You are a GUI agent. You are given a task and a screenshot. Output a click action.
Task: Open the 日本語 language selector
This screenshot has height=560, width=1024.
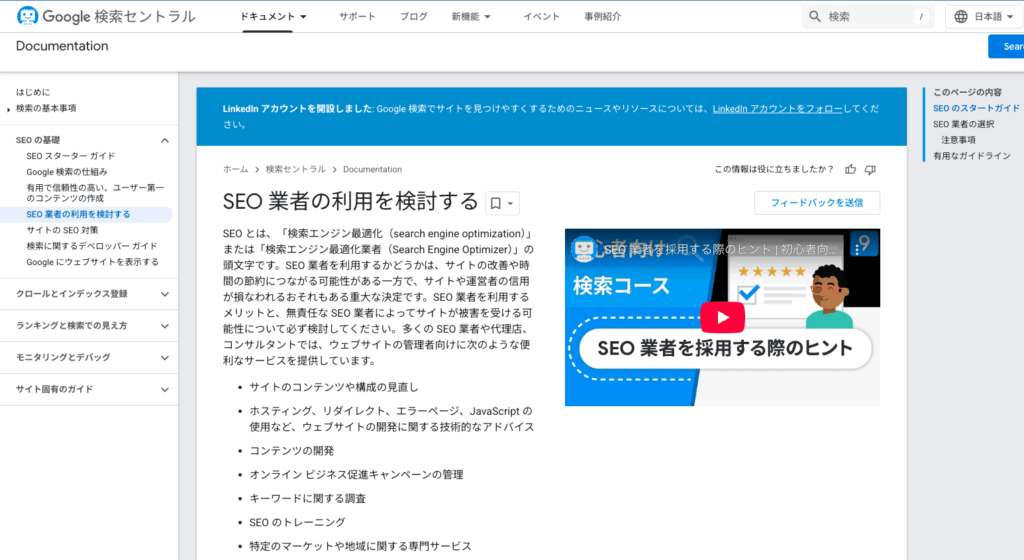click(984, 16)
